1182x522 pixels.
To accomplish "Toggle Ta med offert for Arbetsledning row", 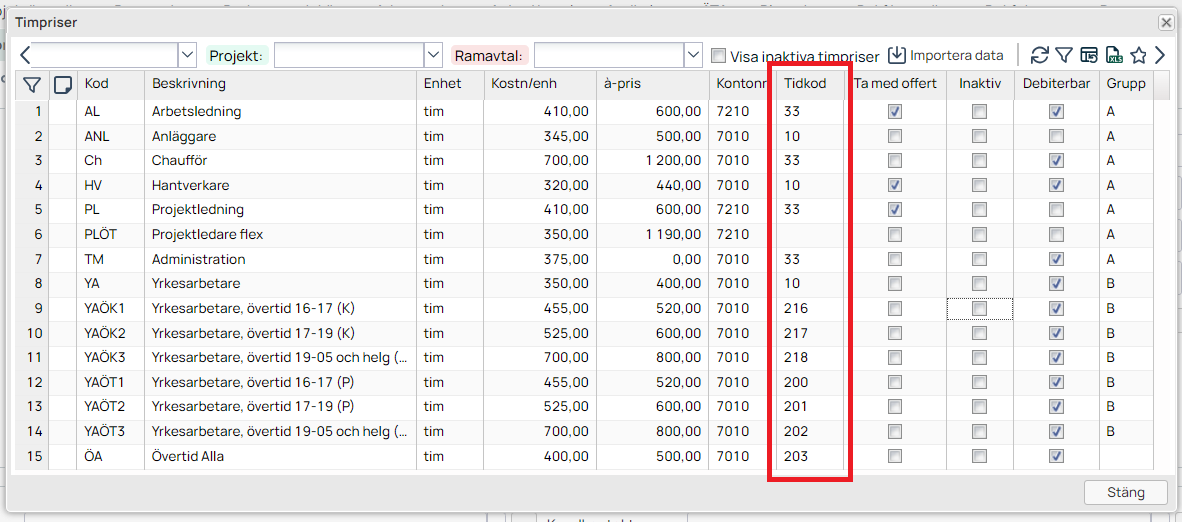I will [x=895, y=112].
